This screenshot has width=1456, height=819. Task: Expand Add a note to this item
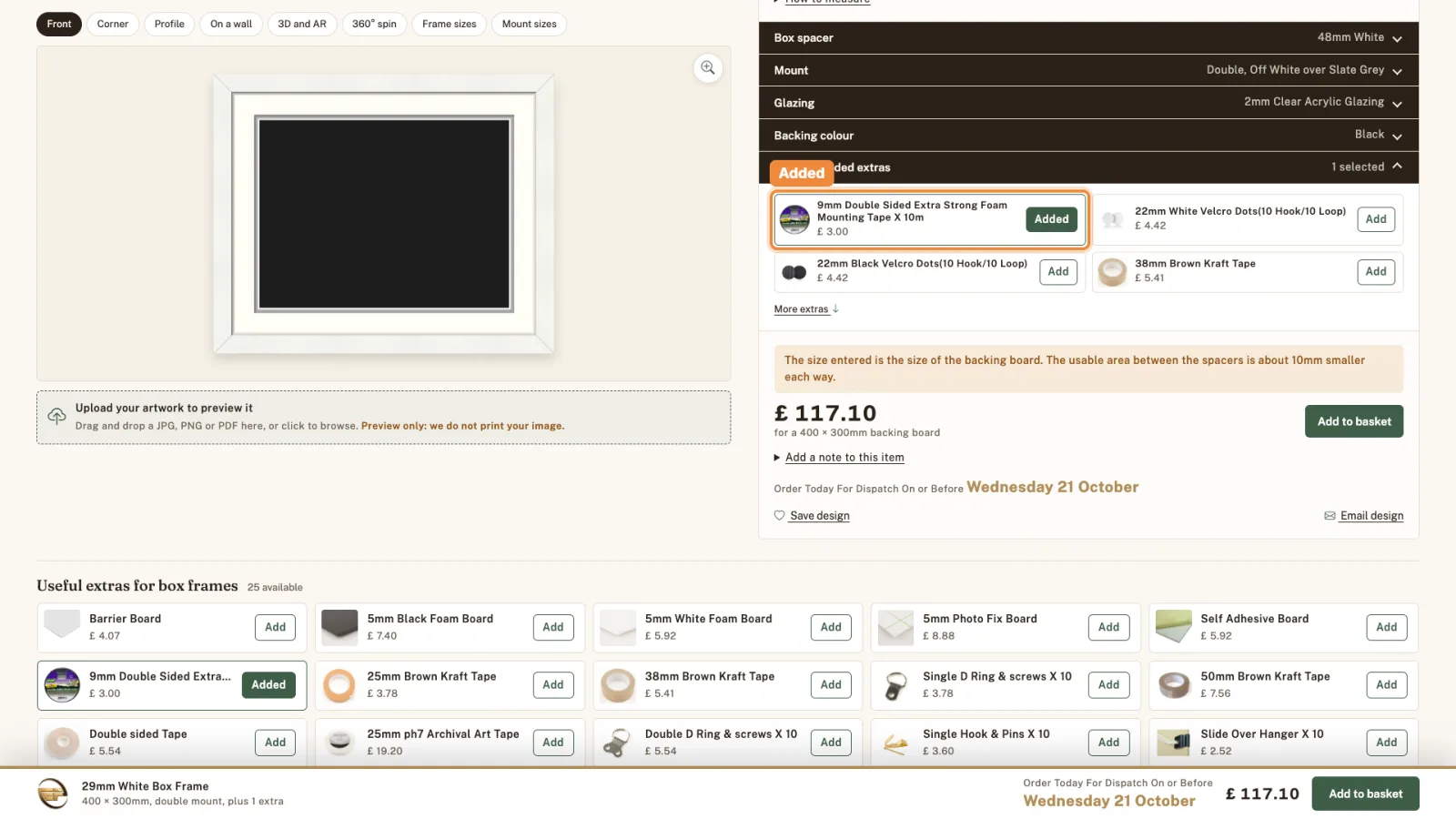click(839, 458)
